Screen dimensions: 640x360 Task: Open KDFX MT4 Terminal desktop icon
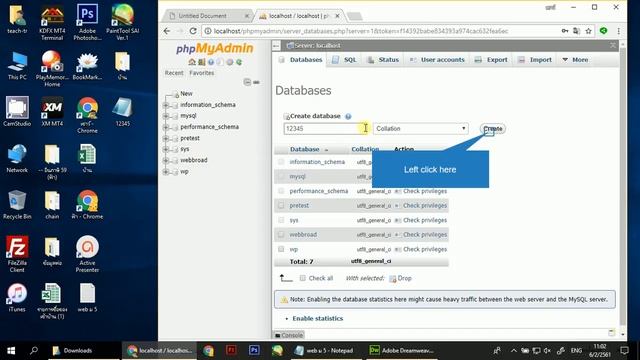pyautogui.click(x=52, y=22)
